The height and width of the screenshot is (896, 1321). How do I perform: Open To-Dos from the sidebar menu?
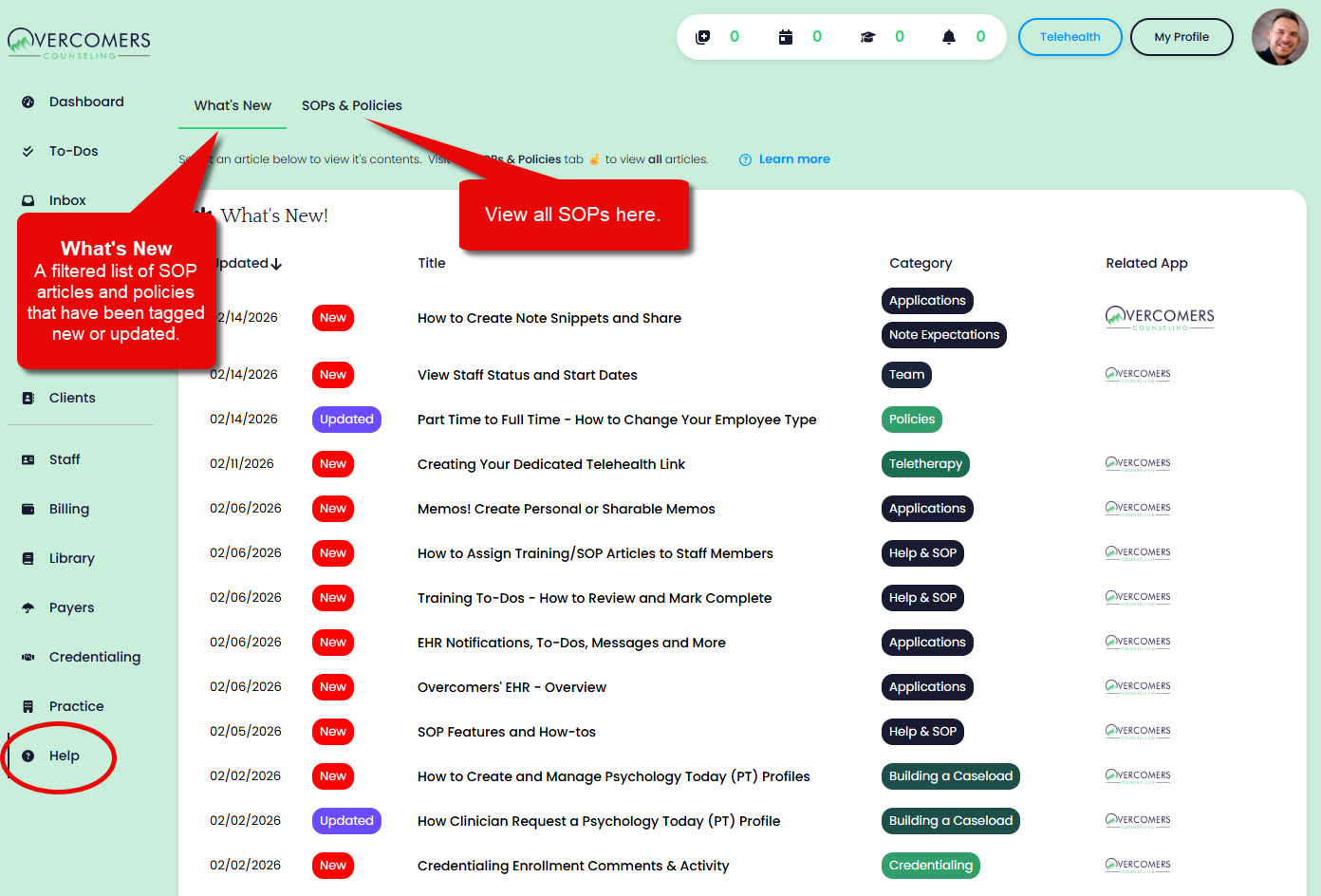click(74, 151)
